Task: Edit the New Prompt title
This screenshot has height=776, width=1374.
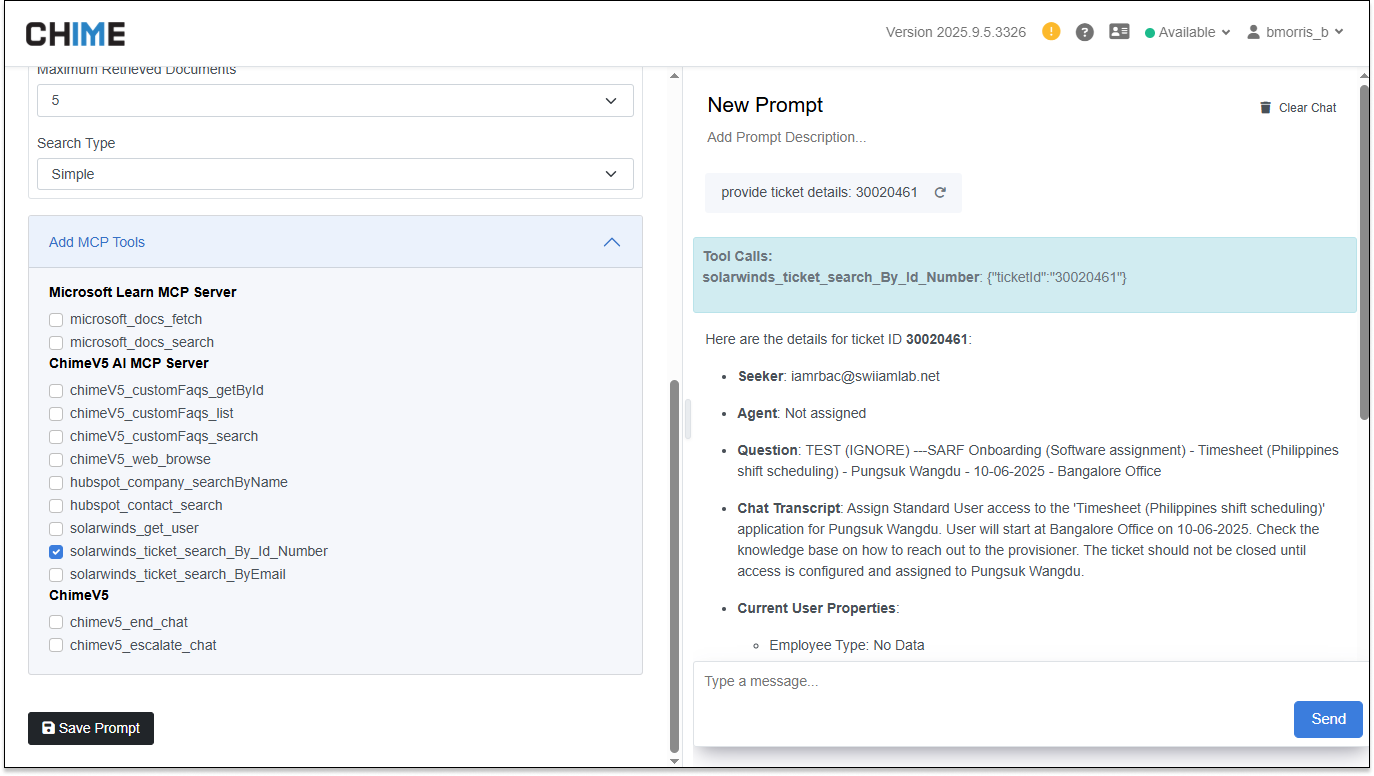Action: point(765,105)
